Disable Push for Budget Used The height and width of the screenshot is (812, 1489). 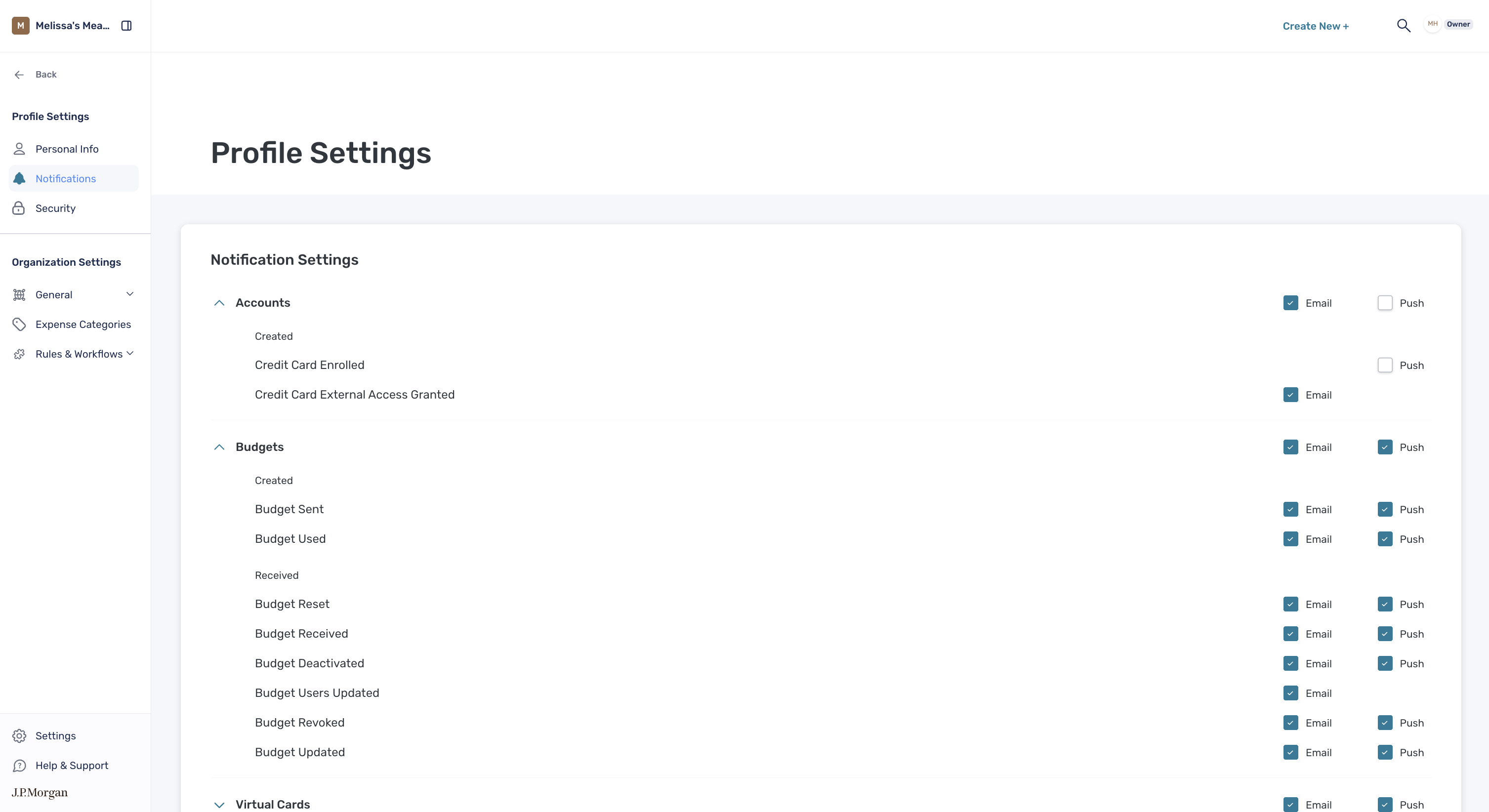tap(1385, 539)
